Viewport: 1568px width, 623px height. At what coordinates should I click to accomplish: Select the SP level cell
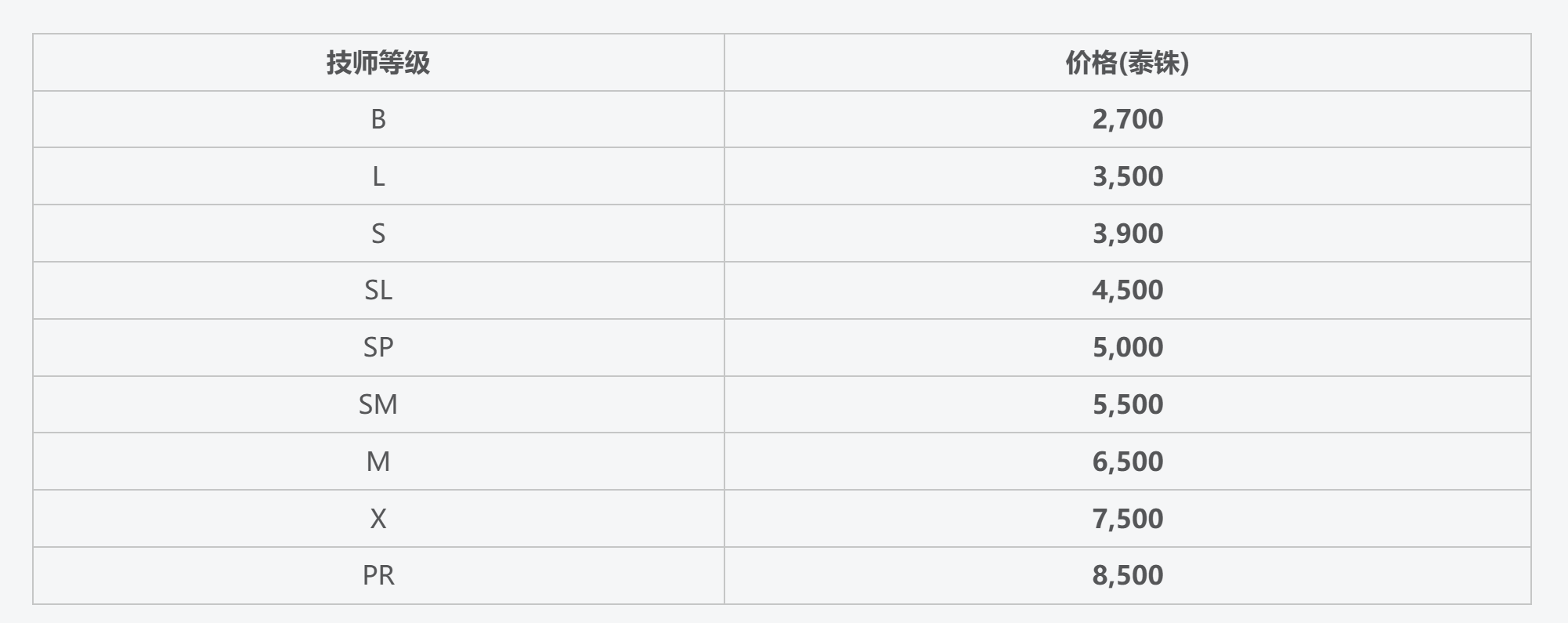378,347
